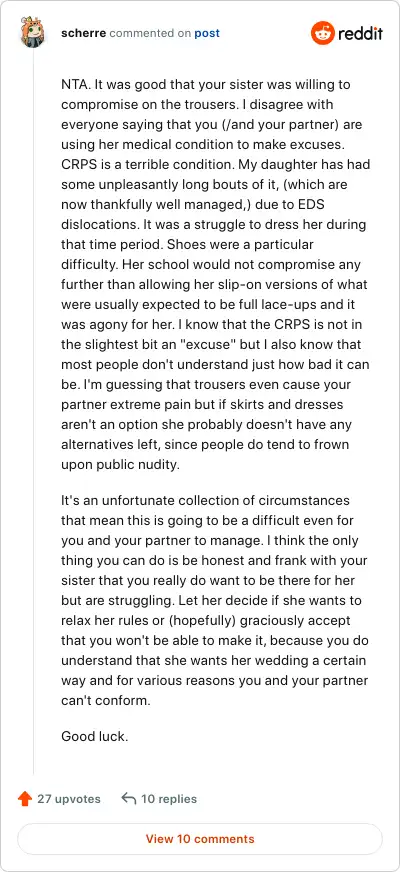Click the '27 upvotes' label
The width and height of the screenshot is (400, 872).
pos(69,799)
